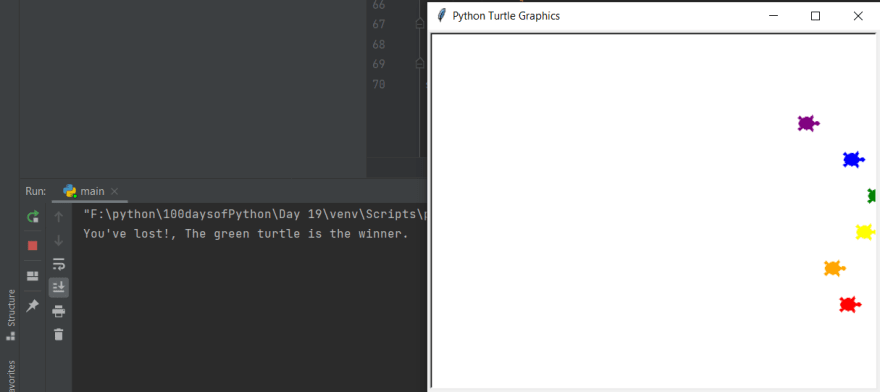Print the console output via printer icon
The image size is (880, 392).
58,311
